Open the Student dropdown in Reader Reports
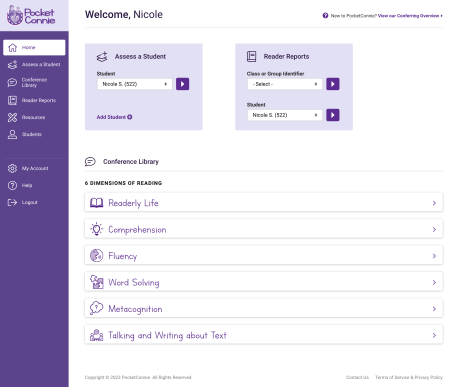459x387 pixels. (x=285, y=115)
